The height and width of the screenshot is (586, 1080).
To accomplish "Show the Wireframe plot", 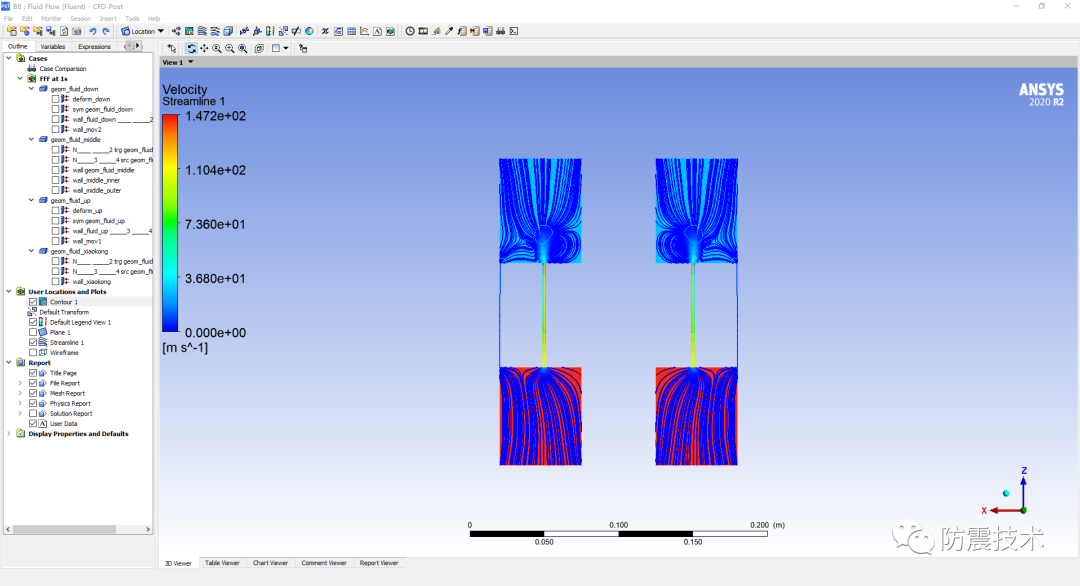I will click(33, 352).
